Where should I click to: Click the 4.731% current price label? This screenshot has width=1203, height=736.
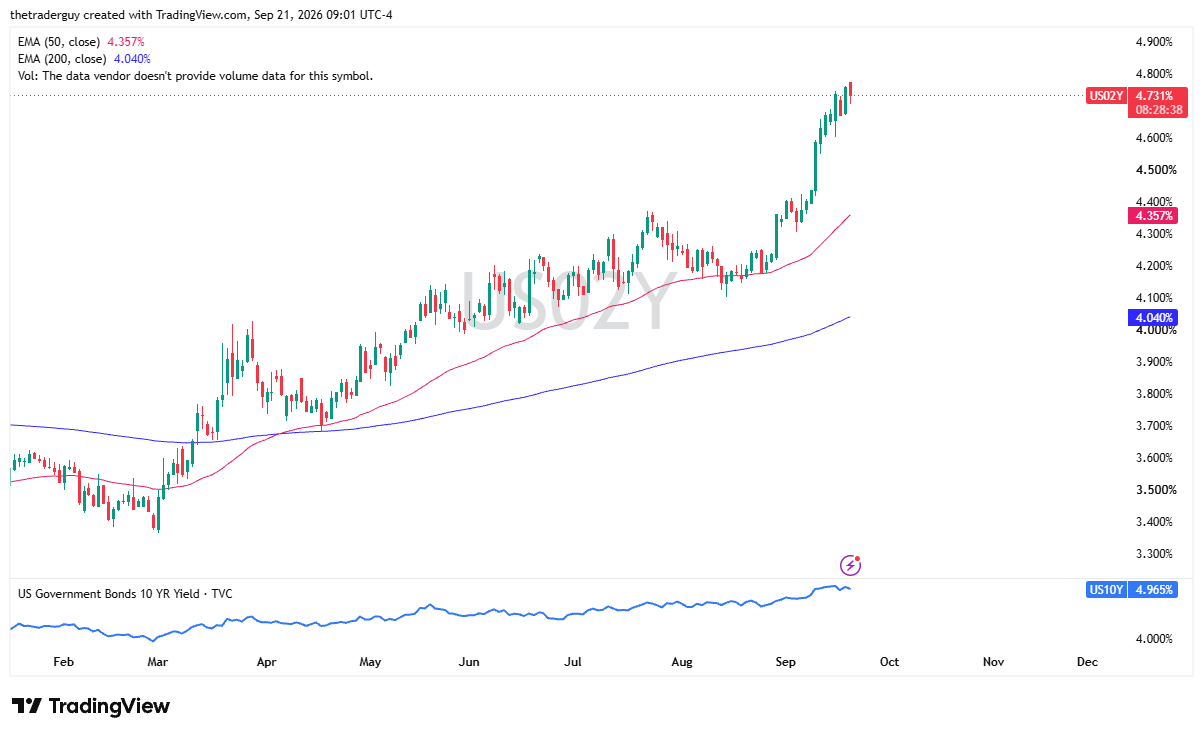click(1155, 96)
